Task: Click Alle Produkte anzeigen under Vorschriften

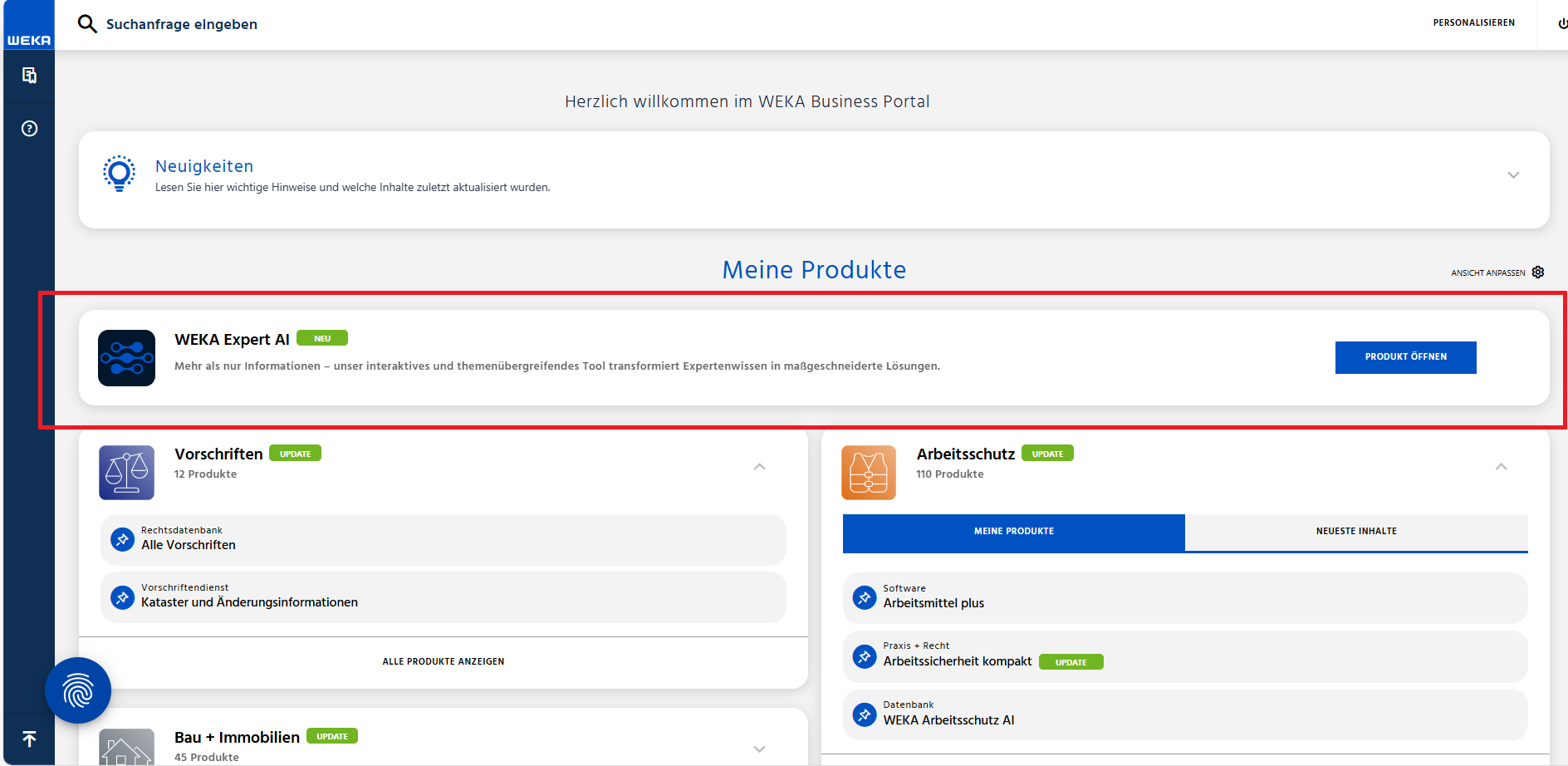Action: (443, 662)
